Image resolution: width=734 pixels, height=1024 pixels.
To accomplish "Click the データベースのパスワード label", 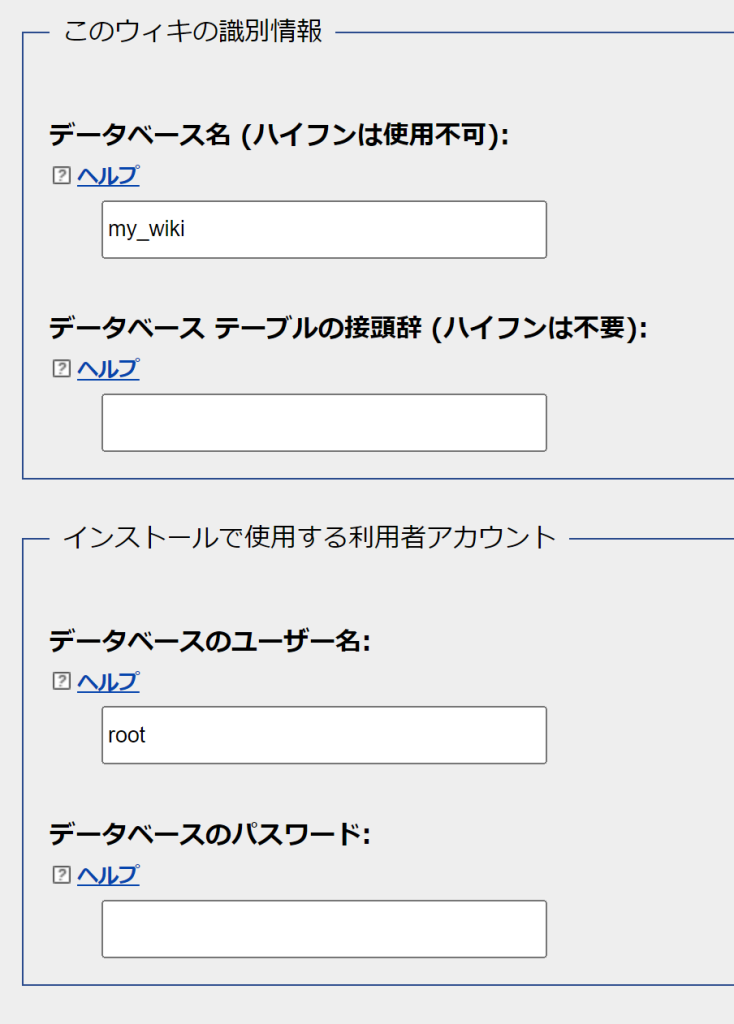I will point(210,834).
